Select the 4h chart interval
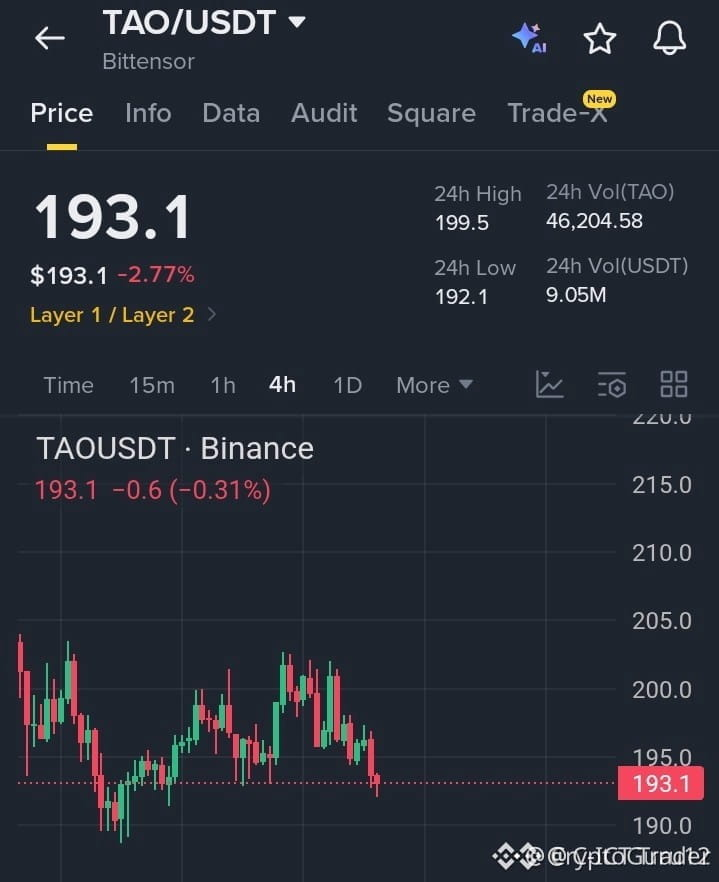The image size is (719, 882). [282, 385]
